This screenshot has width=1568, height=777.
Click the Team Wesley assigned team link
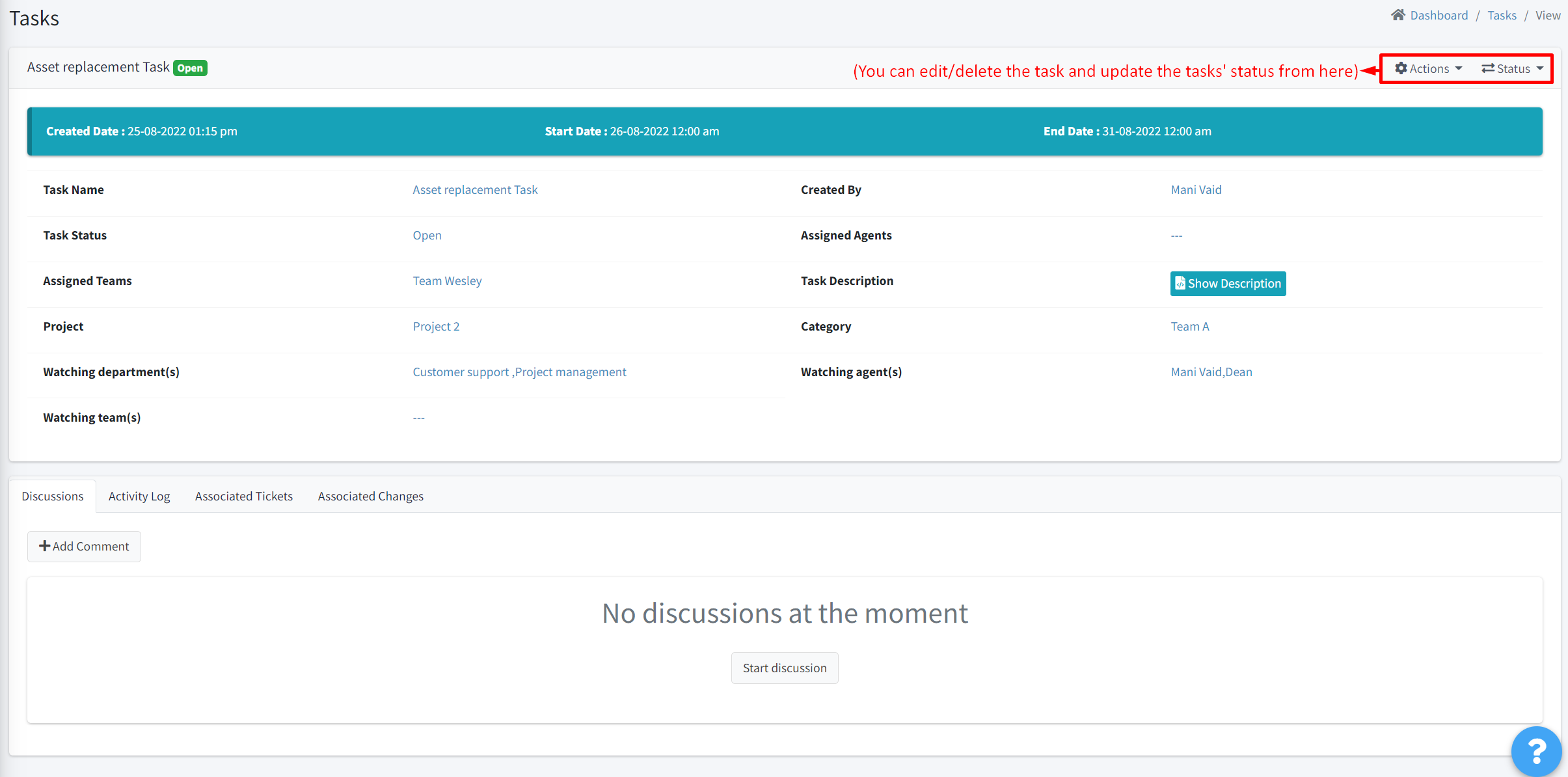[x=447, y=280]
